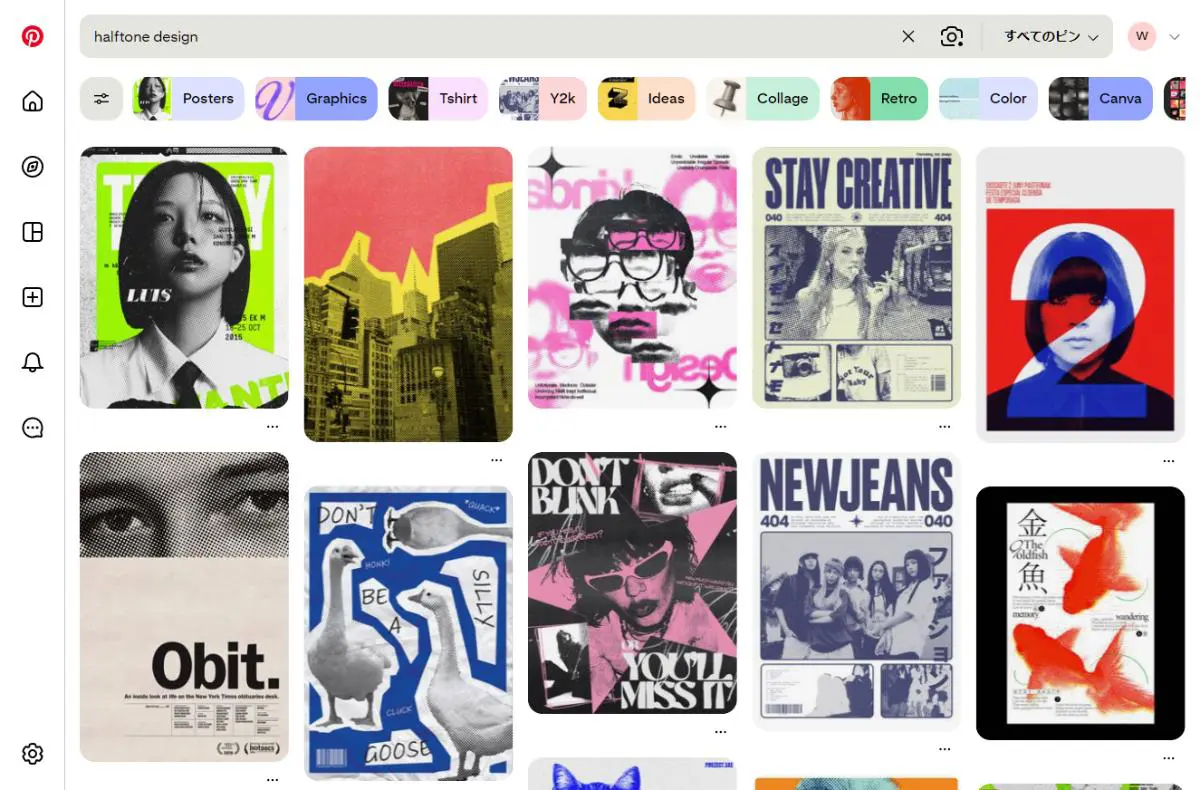Viewport: 1200px width, 790px height.
Task: Open the Obit. poster pin
Action: pyautogui.click(x=184, y=607)
